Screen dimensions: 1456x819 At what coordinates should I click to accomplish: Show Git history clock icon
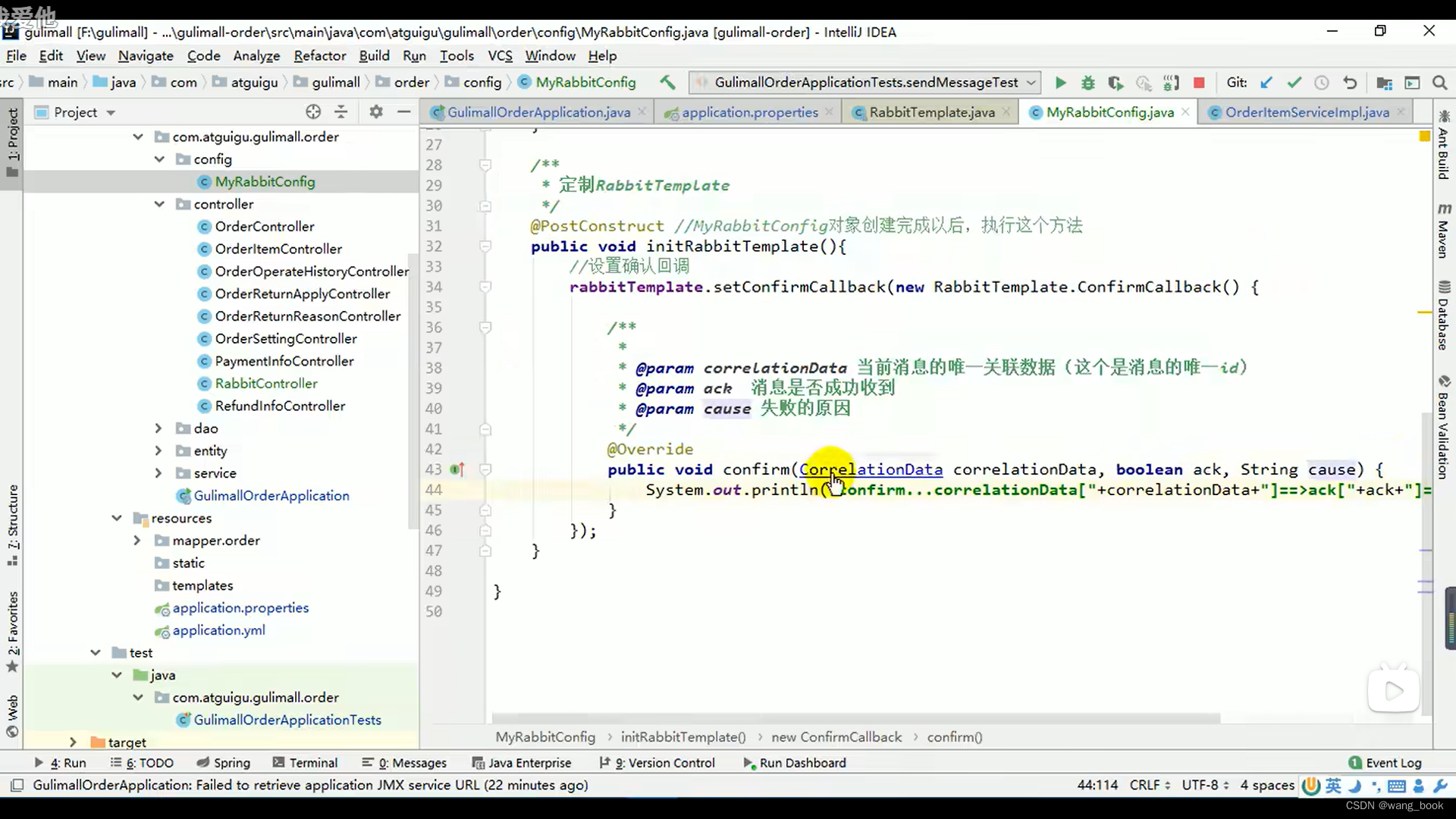pos(1321,83)
